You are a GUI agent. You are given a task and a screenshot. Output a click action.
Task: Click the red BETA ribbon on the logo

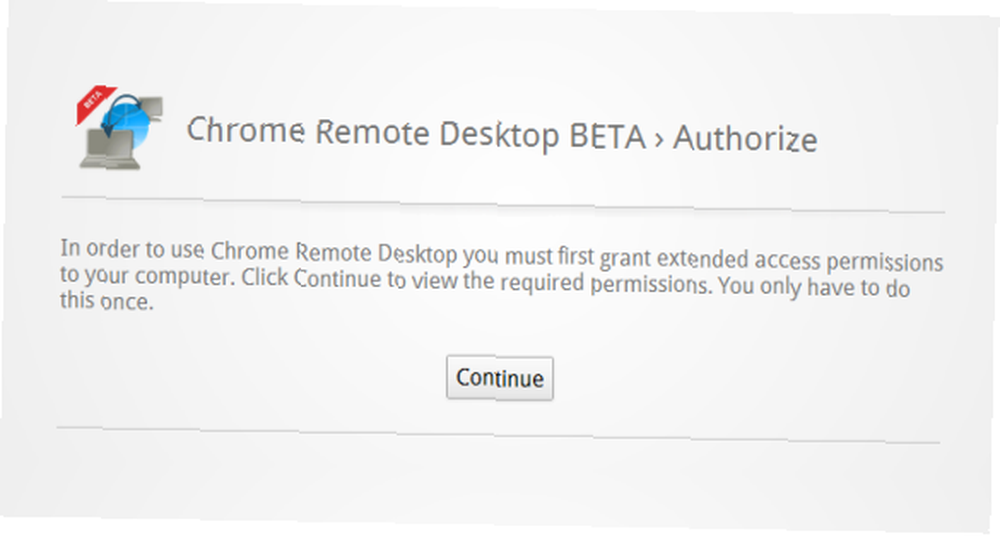point(94,104)
